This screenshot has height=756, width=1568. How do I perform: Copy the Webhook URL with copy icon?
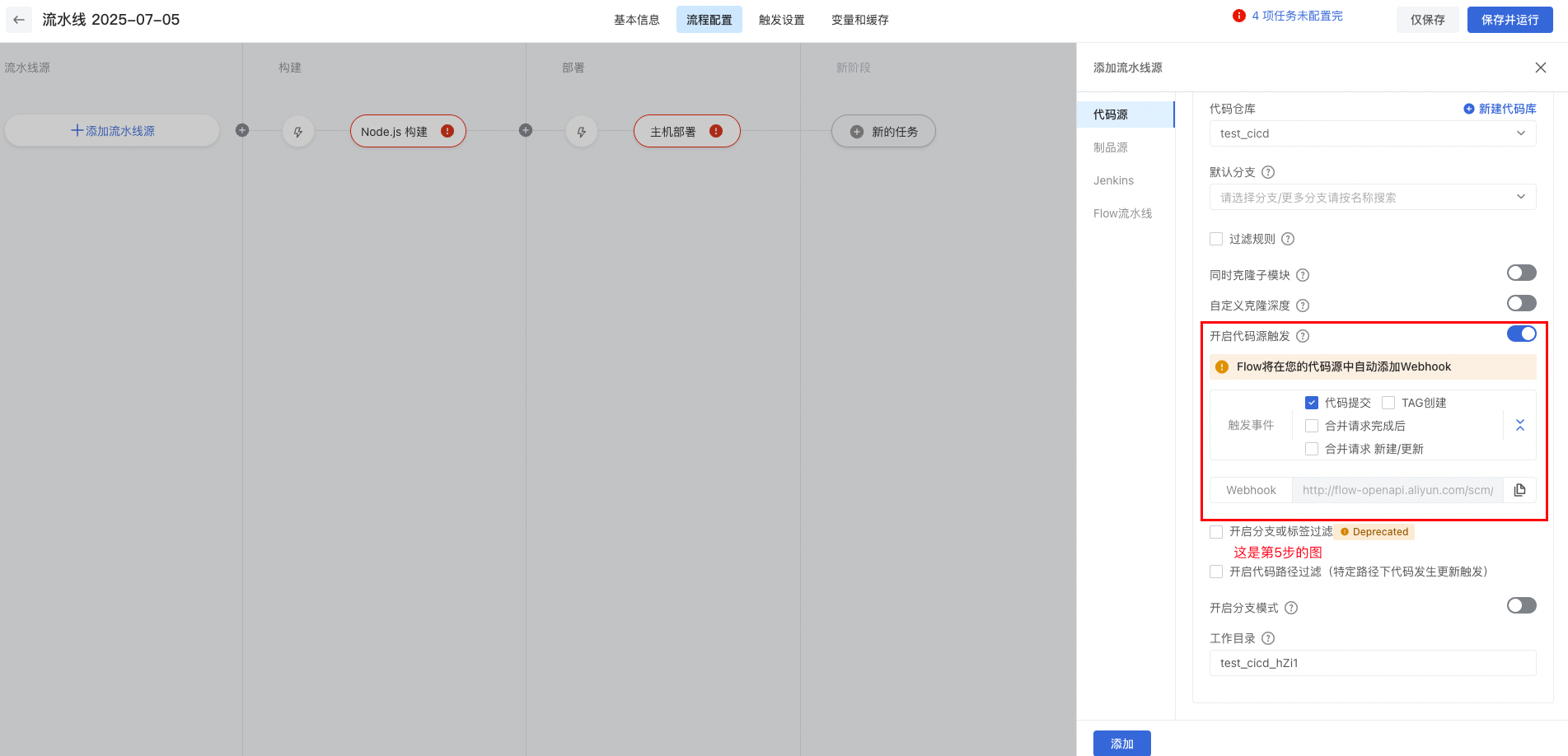tap(1519, 490)
